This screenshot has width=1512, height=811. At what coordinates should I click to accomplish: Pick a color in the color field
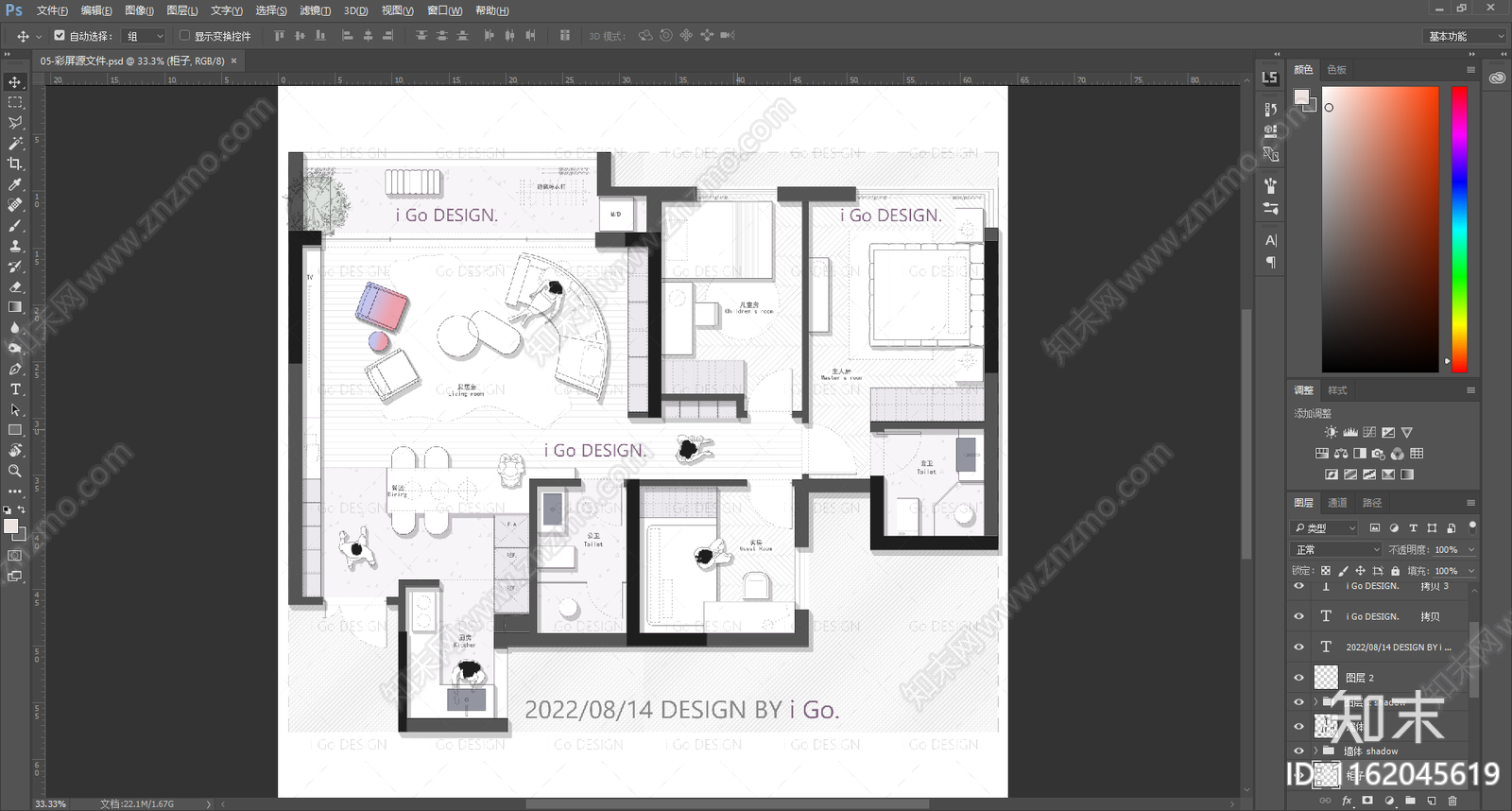click(x=1380, y=230)
